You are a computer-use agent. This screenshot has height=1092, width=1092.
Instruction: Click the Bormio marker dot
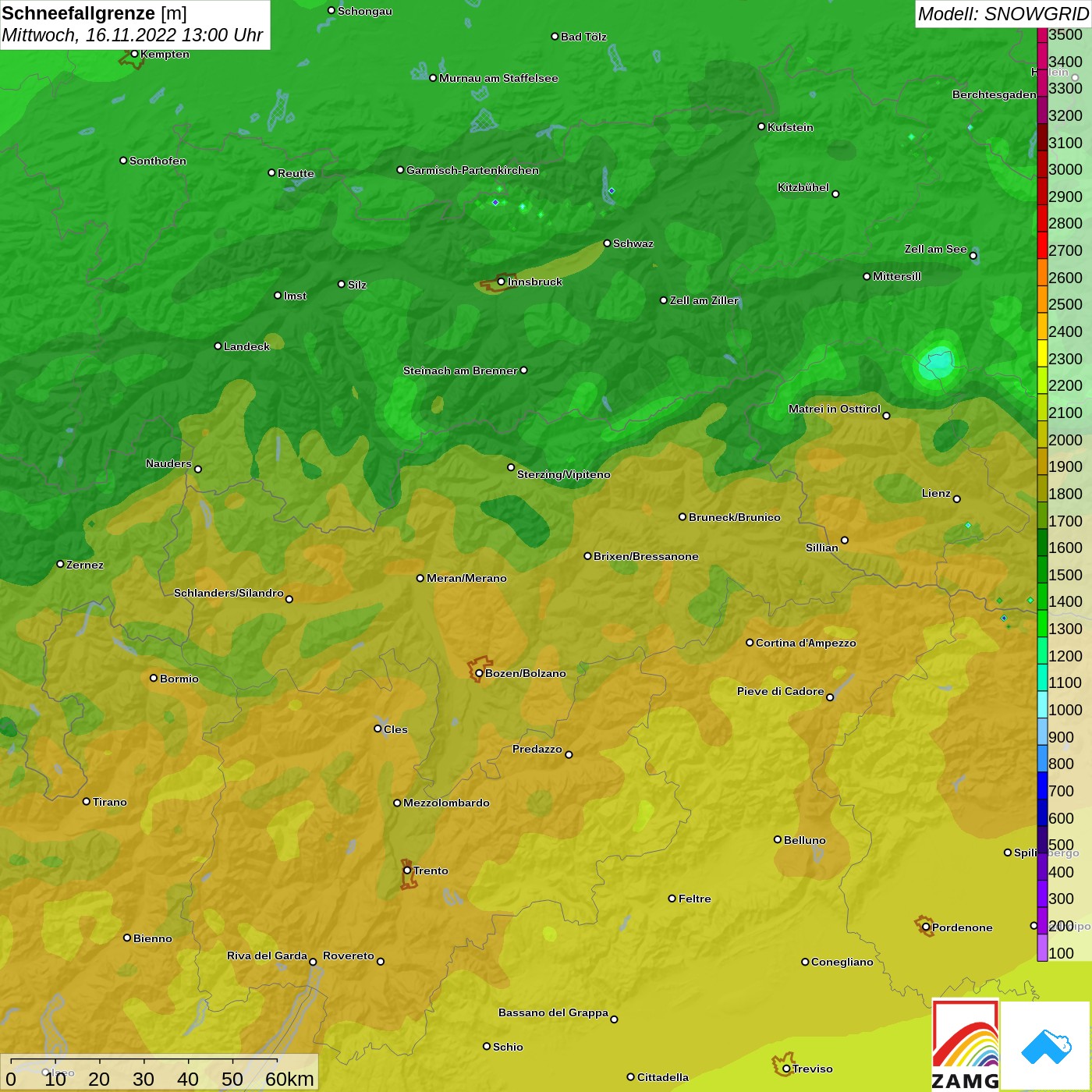154,678
